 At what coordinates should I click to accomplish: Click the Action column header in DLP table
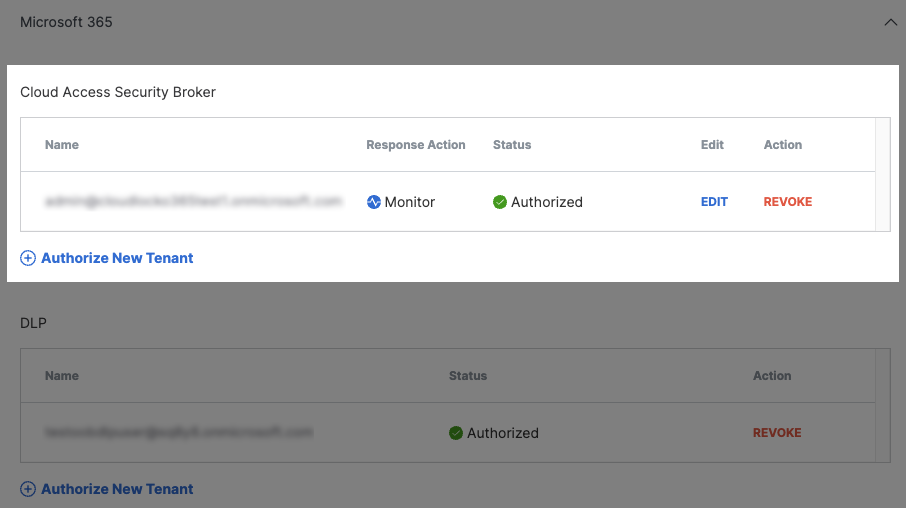pyautogui.click(x=772, y=376)
